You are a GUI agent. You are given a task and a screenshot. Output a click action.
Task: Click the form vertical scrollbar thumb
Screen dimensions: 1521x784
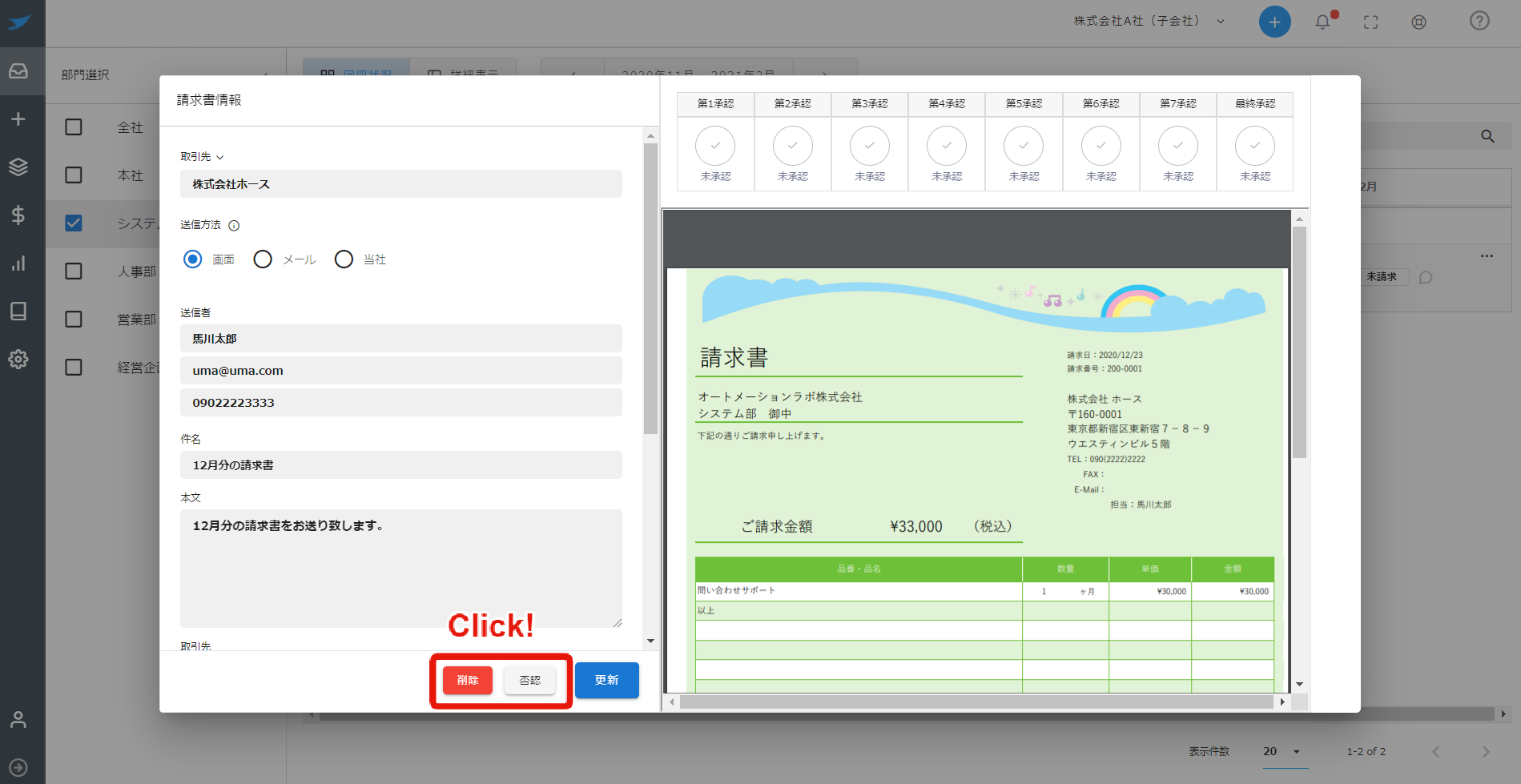coord(650,288)
